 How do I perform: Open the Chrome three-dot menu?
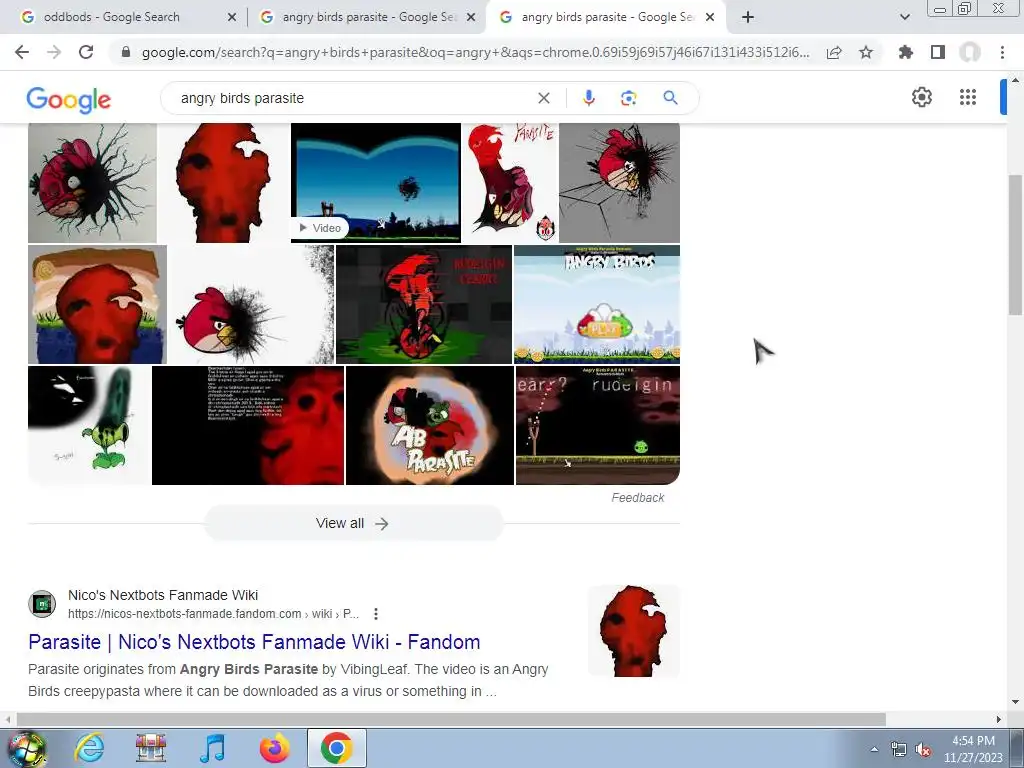pyautogui.click(x=1002, y=52)
